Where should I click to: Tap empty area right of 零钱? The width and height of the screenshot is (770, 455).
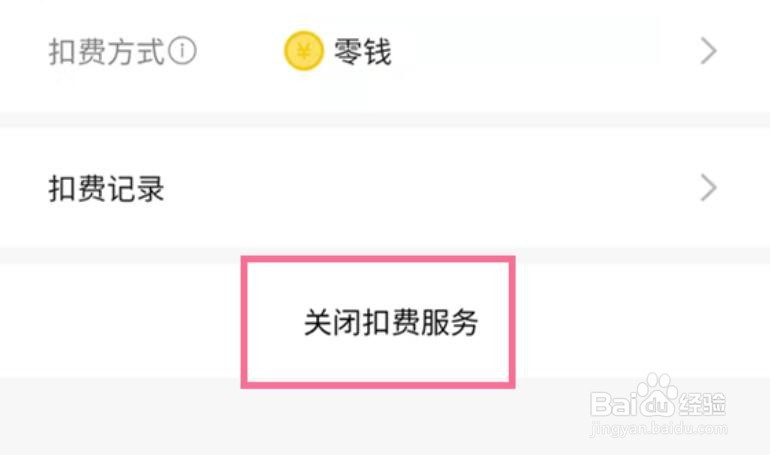tap(540, 51)
